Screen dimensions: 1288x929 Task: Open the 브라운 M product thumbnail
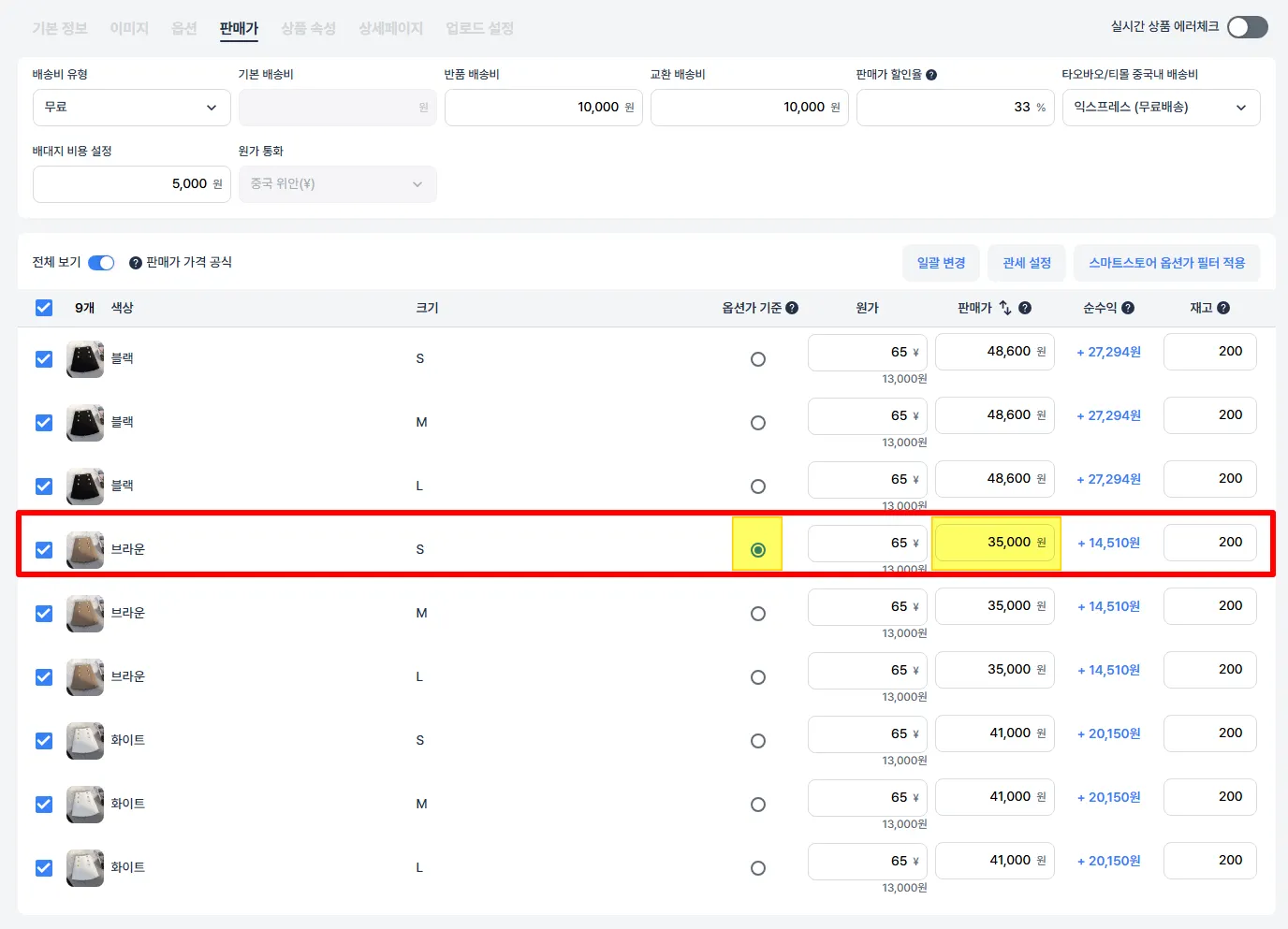point(85,614)
